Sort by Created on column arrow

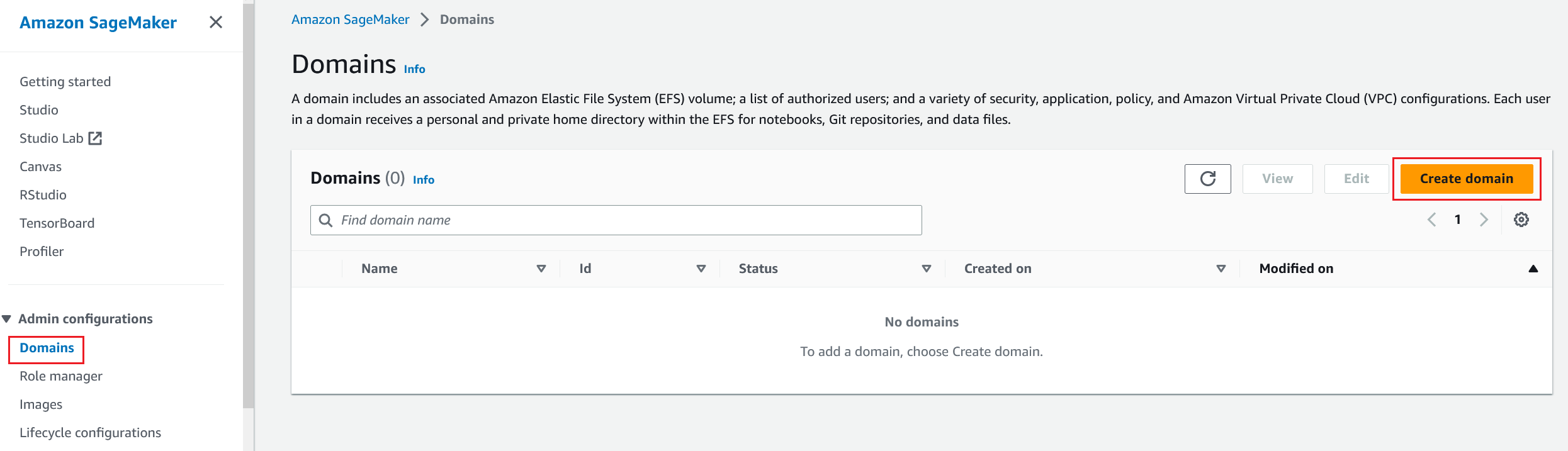(x=1221, y=269)
